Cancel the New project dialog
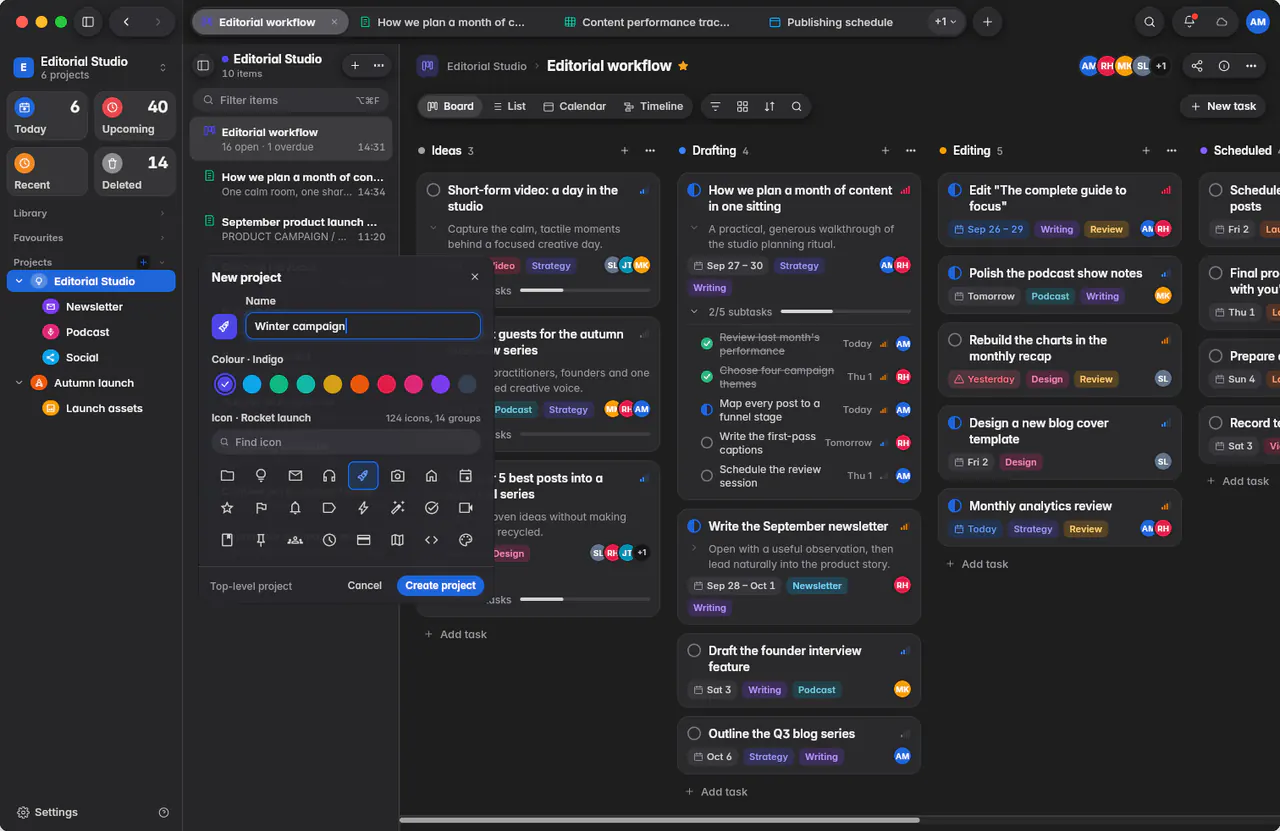 point(364,586)
